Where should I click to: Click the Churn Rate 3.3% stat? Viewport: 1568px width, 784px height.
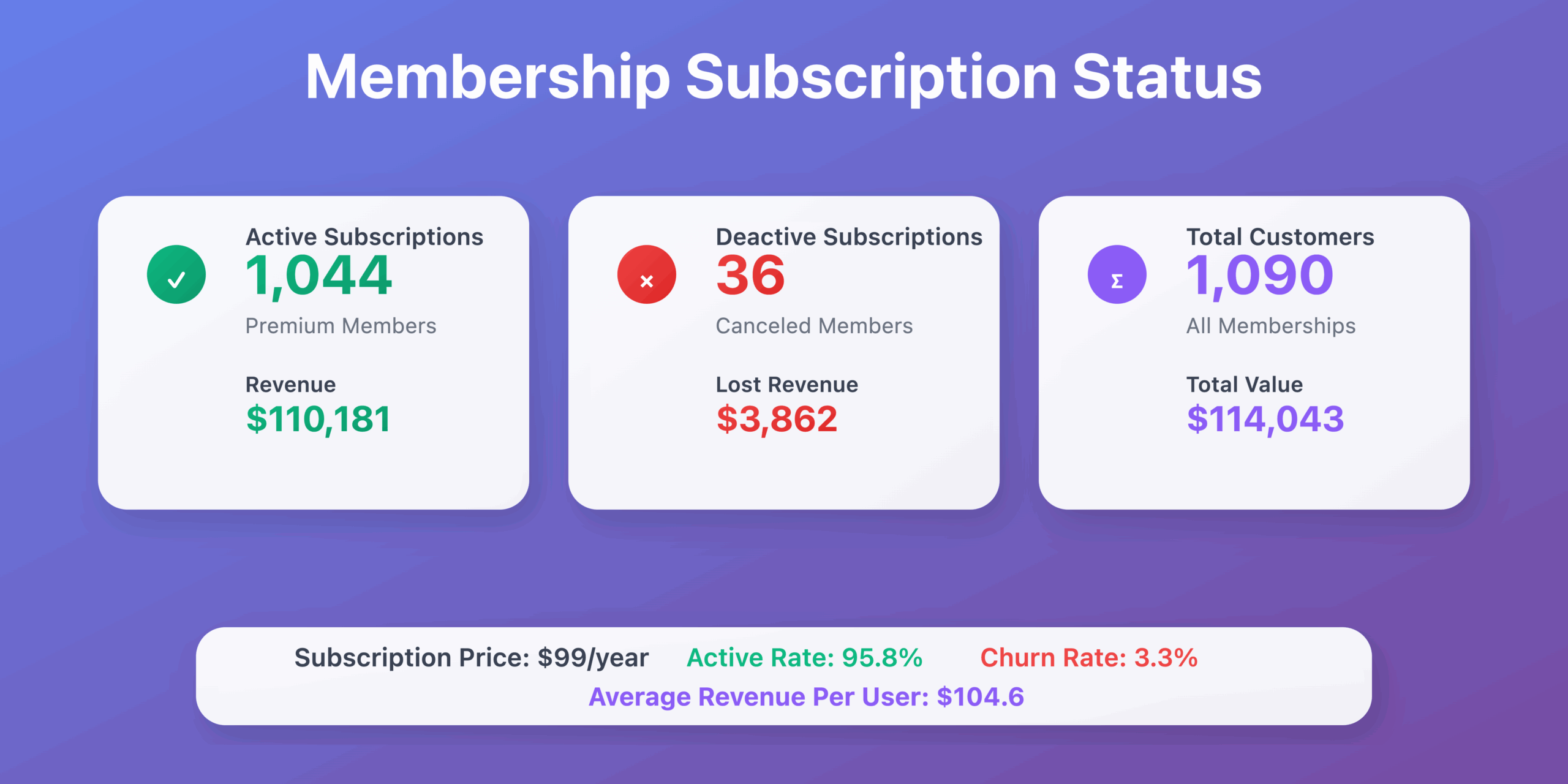pyautogui.click(x=1089, y=658)
